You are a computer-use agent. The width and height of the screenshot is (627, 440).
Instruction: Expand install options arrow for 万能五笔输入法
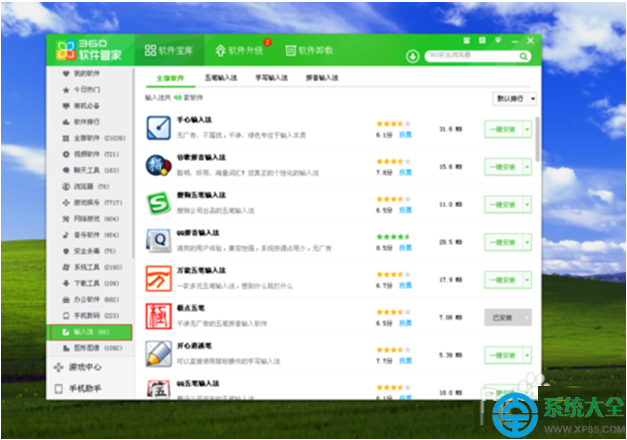click(527, 280)
